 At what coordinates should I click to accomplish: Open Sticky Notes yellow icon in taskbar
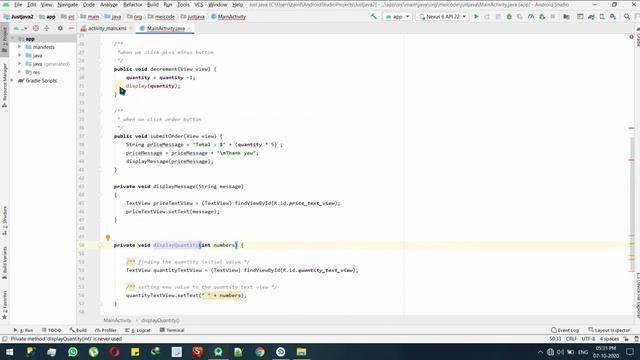pos(135,351)
